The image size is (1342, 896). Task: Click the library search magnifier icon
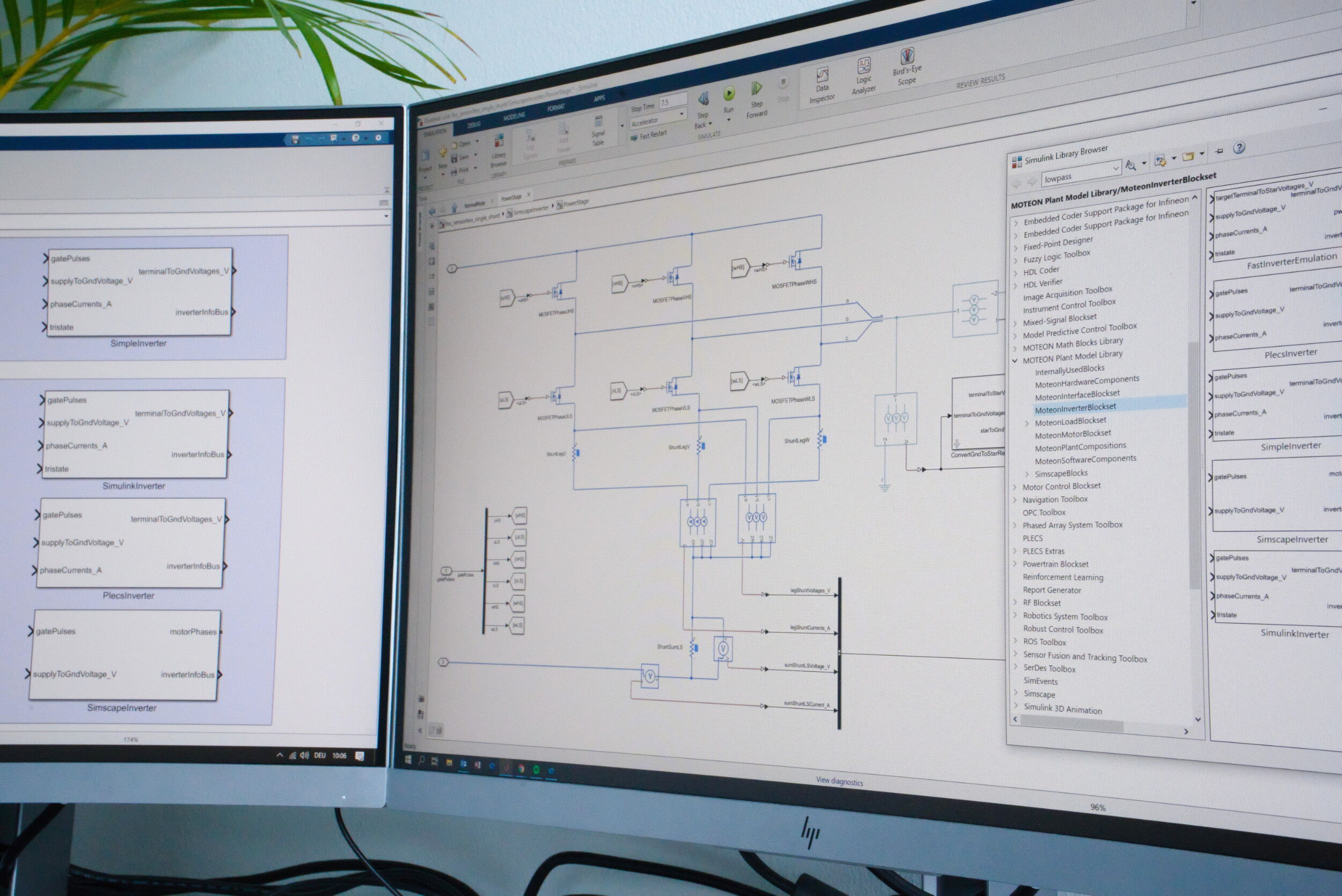(x=1130, y=165)
